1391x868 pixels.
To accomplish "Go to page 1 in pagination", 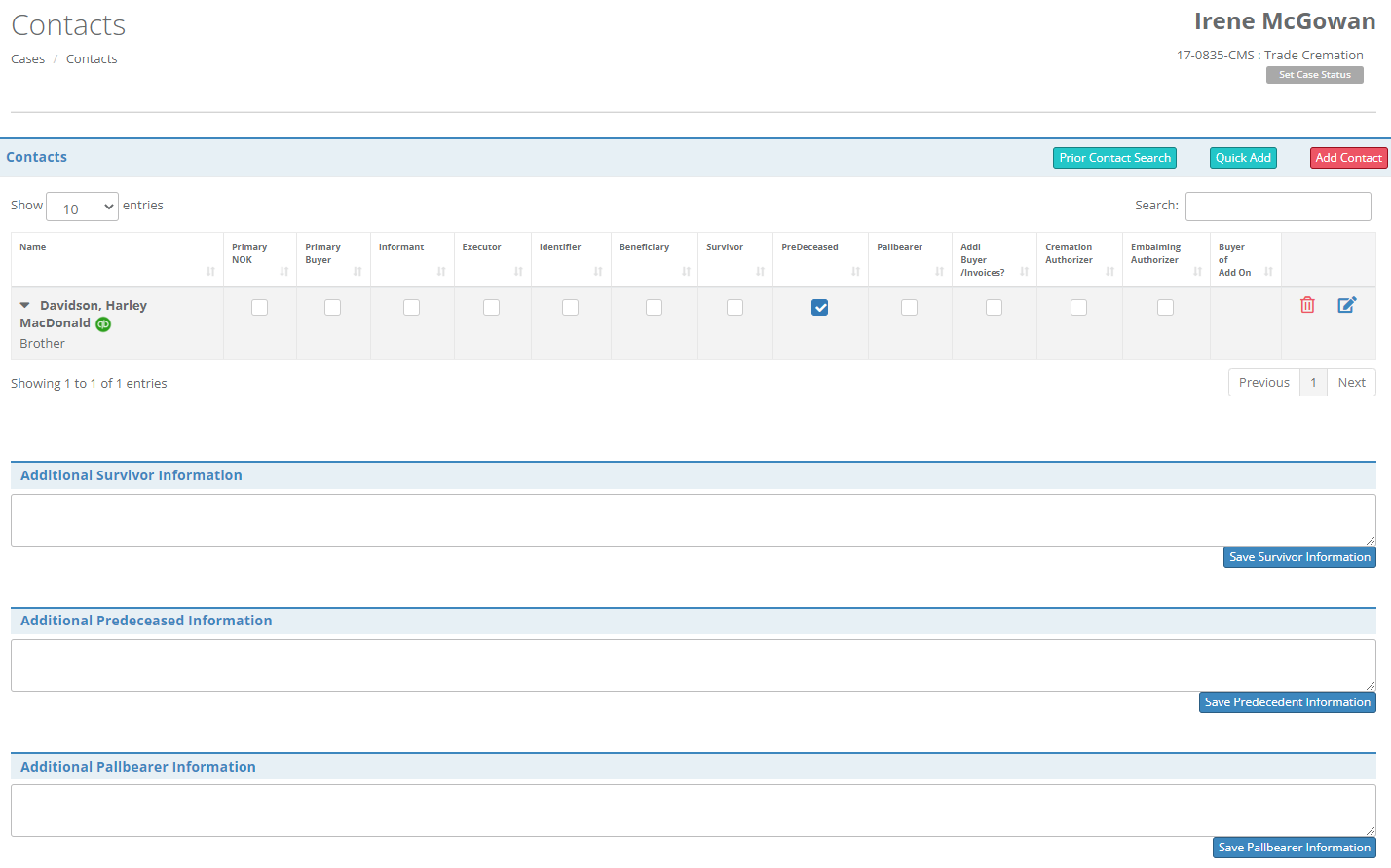I will tap(1313, 383).
